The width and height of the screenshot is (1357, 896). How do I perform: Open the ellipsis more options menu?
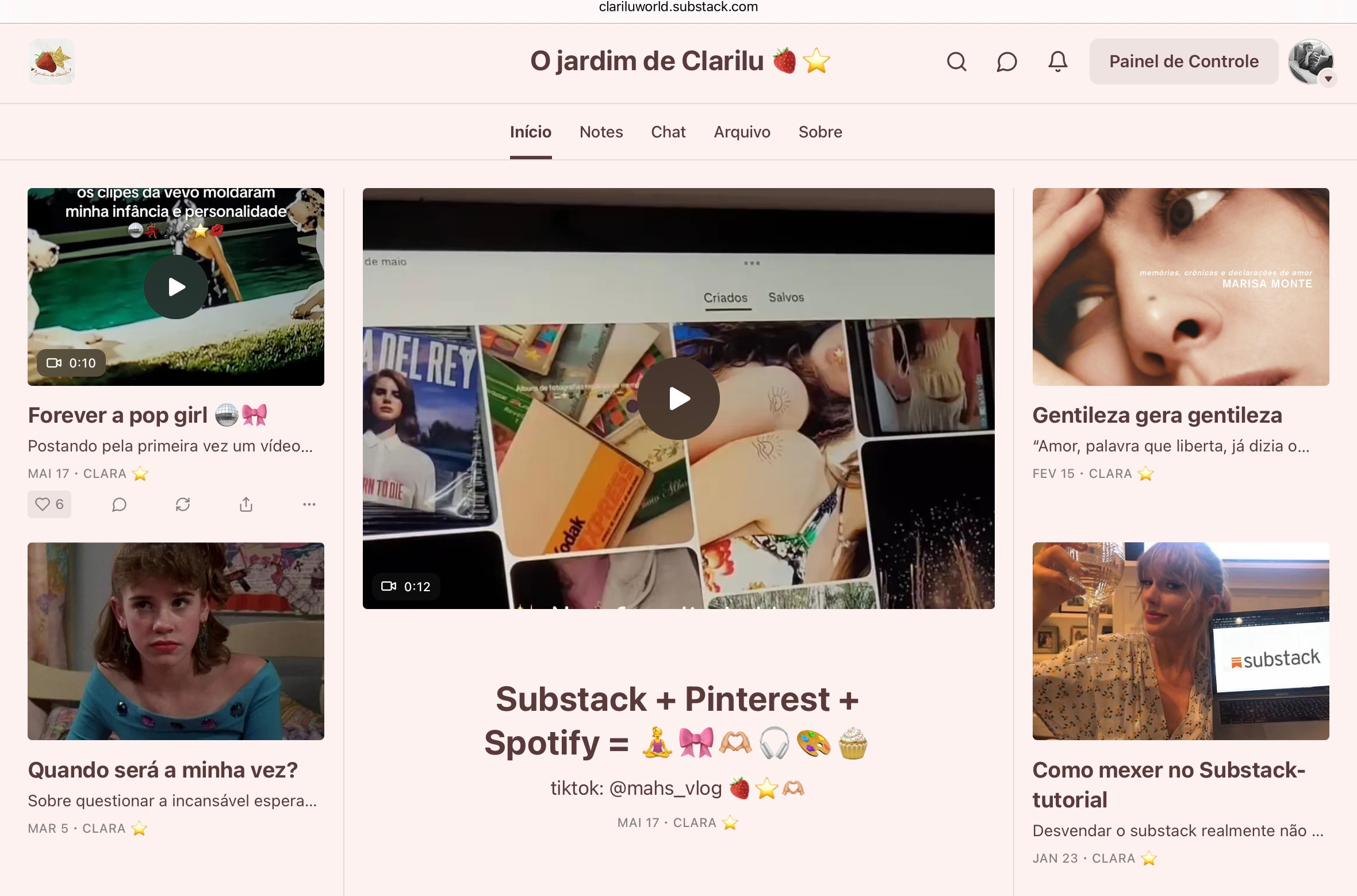tap(309, 504)
